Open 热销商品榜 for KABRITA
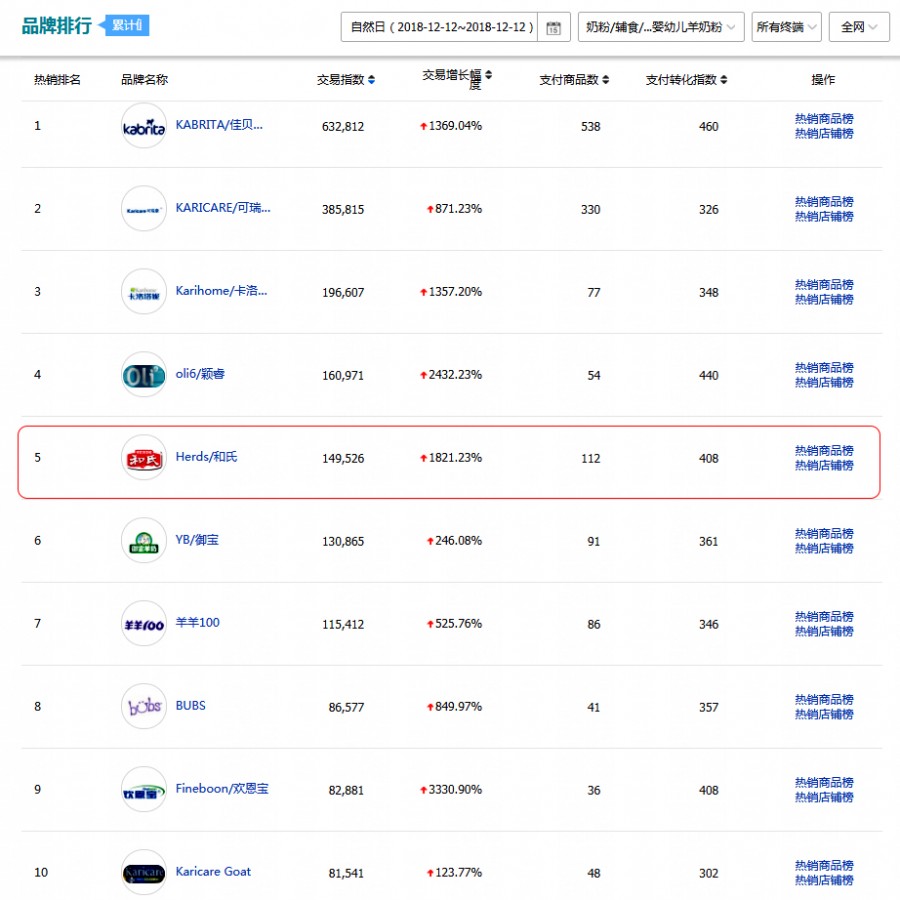This screenshot has height=900, width=900. pyautogui.click(x=822, y=118)
